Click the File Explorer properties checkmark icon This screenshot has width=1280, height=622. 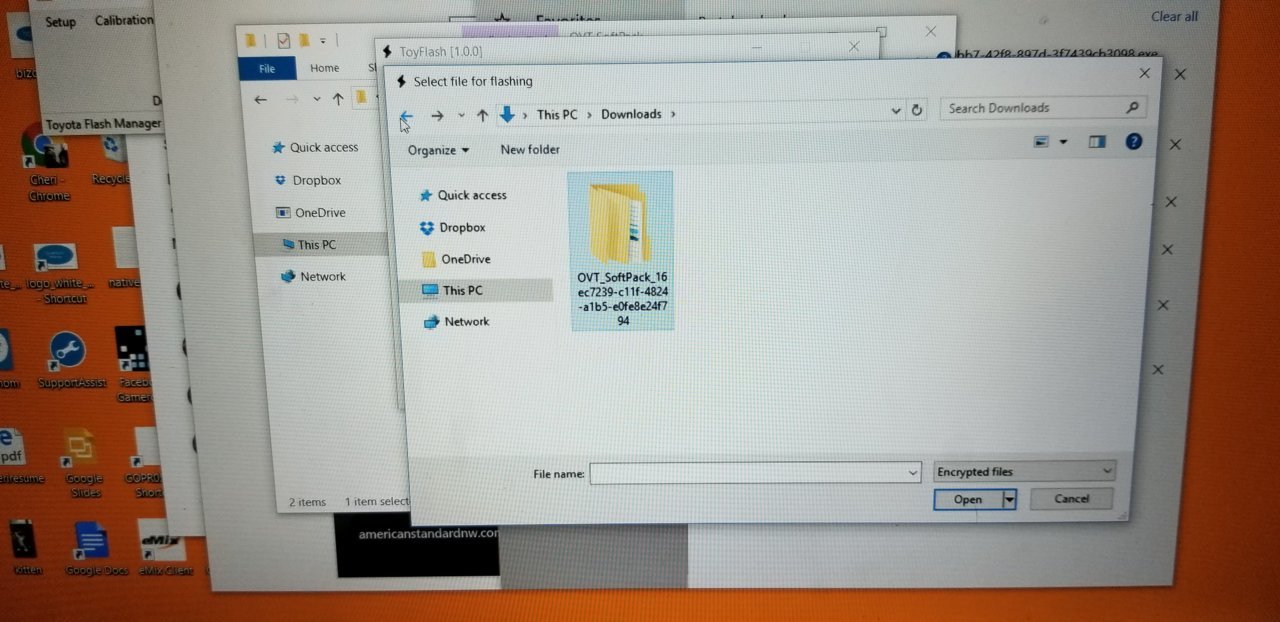(x=284, y=40)
